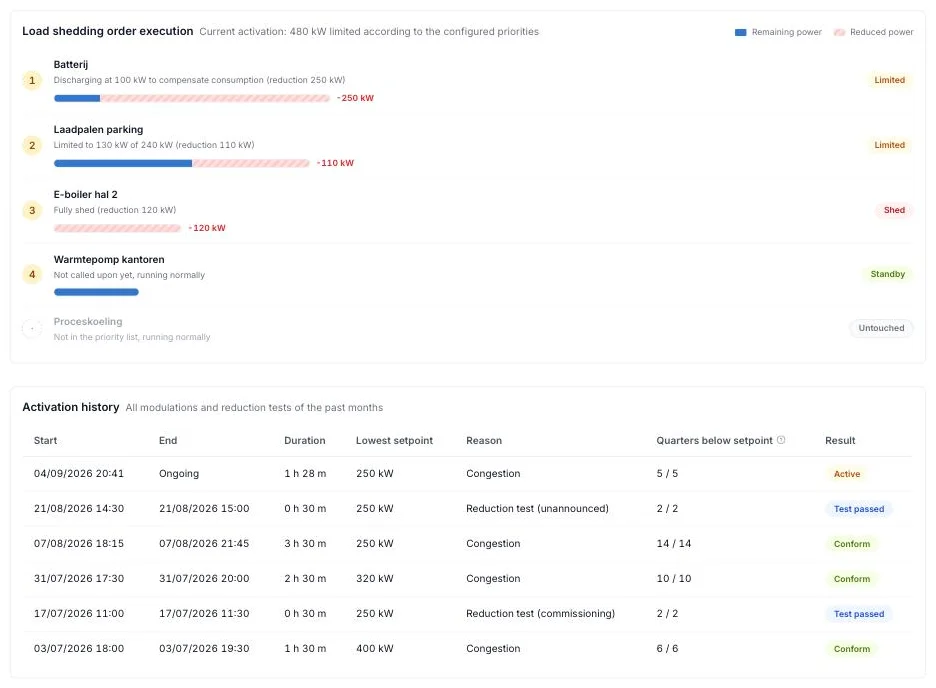
Task: Click the 10 / 10 quarters cell
Action: pyautogui.click(x=673, y=579)
